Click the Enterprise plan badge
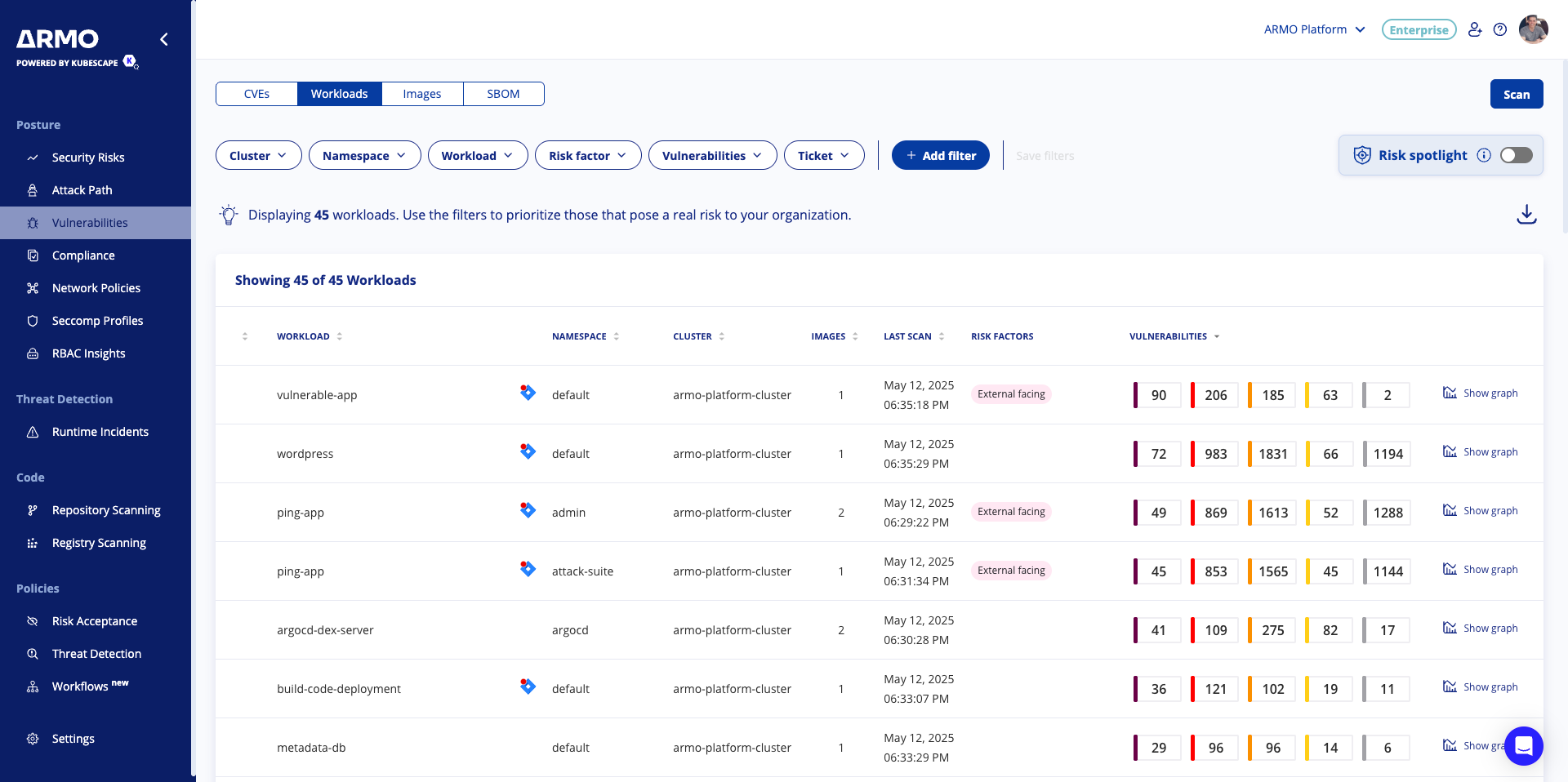The height and width of the screenshot is (782, 1568). [1419, 29]
